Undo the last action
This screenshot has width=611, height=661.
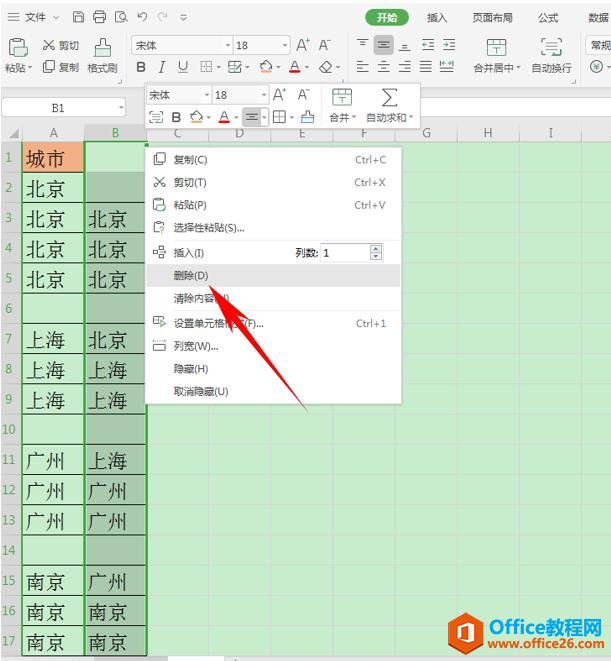click(142, 17)
